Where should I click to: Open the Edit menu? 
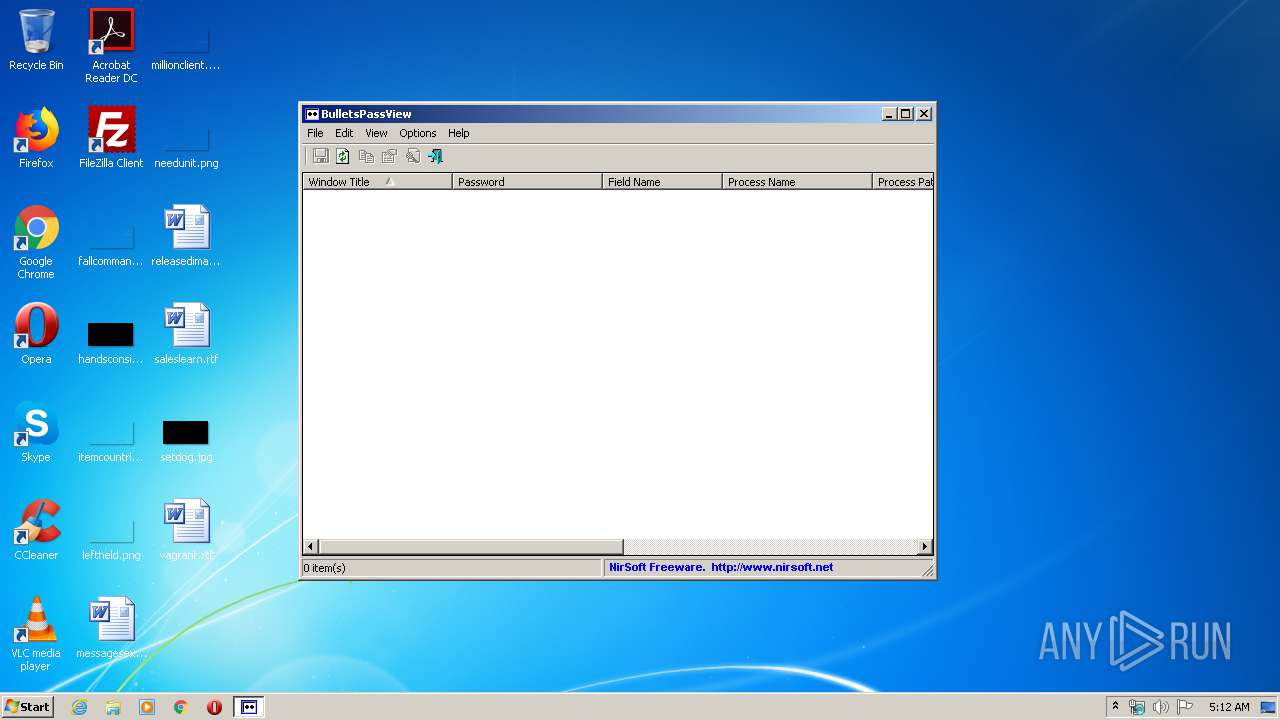344,133
